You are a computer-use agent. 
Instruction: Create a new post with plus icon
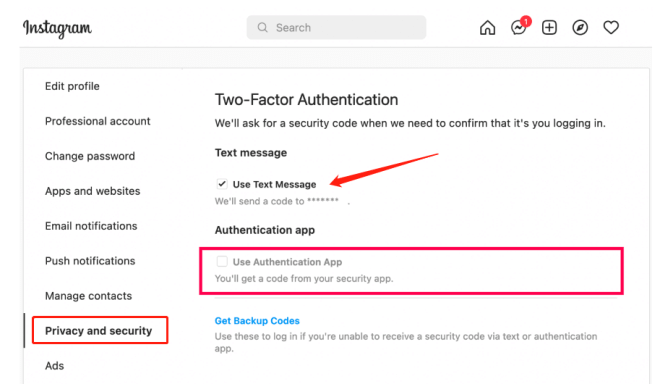point(549,28)
